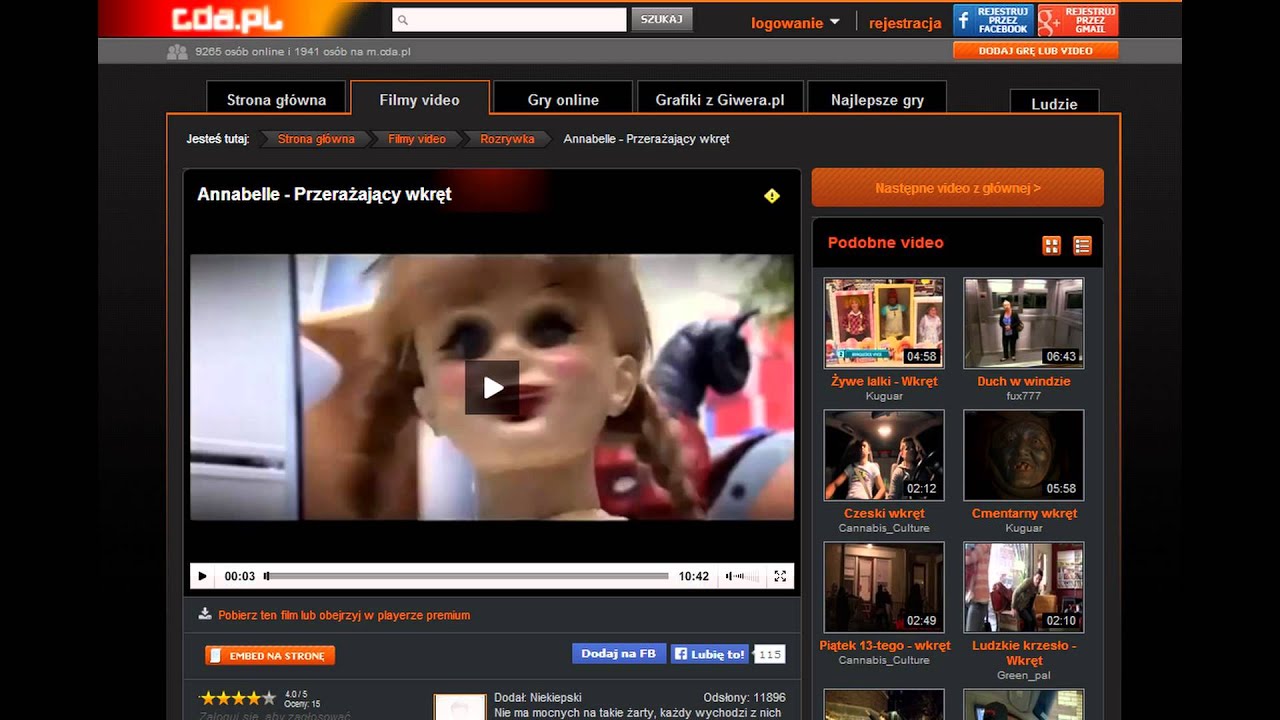Click Dodaj grę lub video button
Screen dimensions: 1280x720
tap(1036, 50)
